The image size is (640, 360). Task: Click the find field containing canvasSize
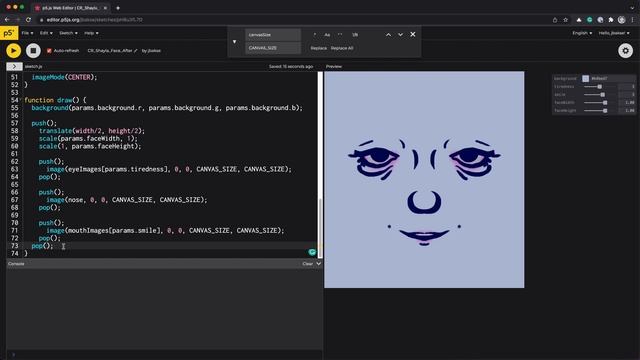(x=273, y=35)
